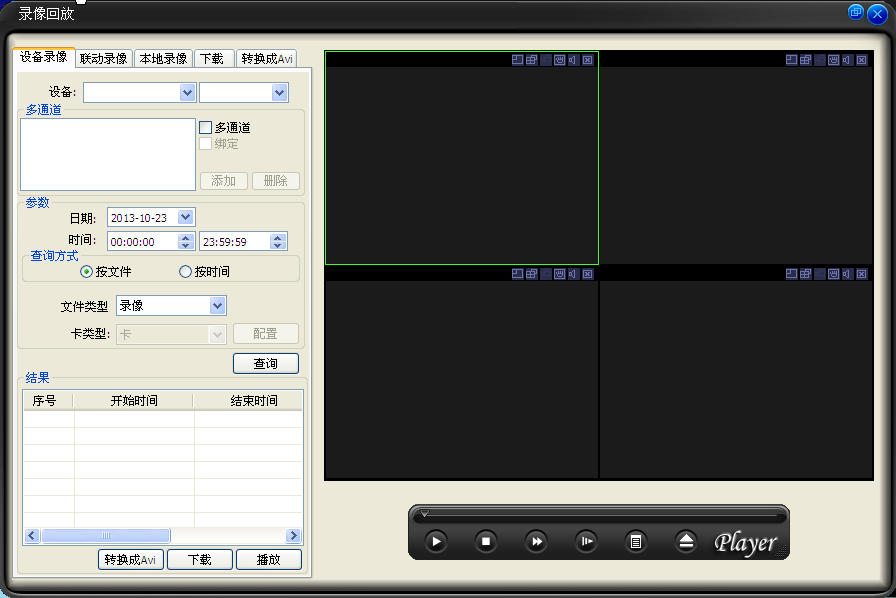The image size is (896, 598).
Task: Close the active green-bordered video pane
Action: pyautogui.click(x=587, y=60)
